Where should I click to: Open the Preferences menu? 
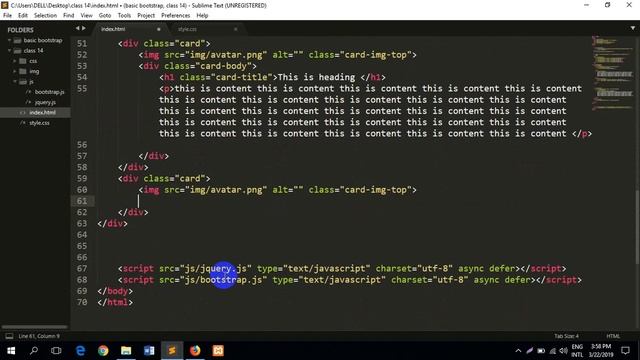176,16
